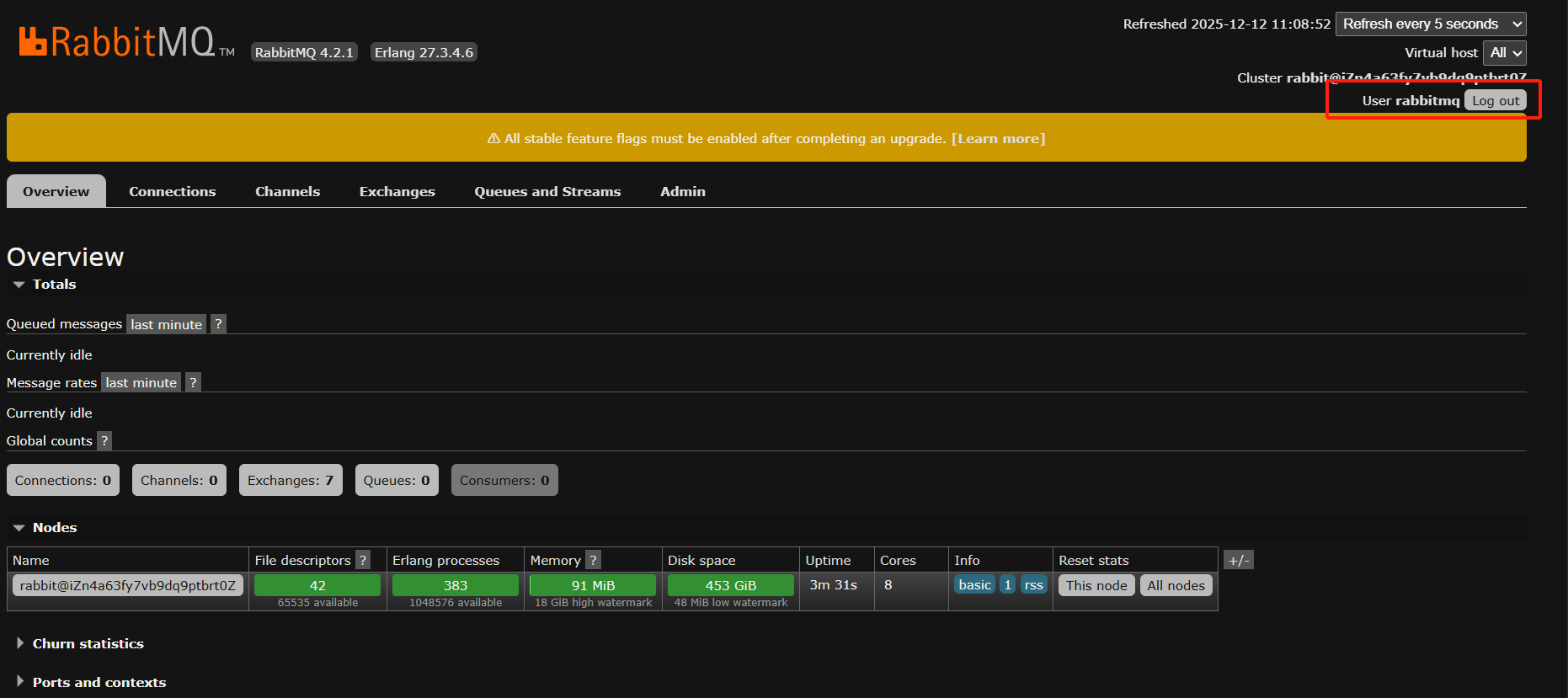This screenshot has width=1568, height=698.
Task: Switch to the Channels tab
Action: 288,191
